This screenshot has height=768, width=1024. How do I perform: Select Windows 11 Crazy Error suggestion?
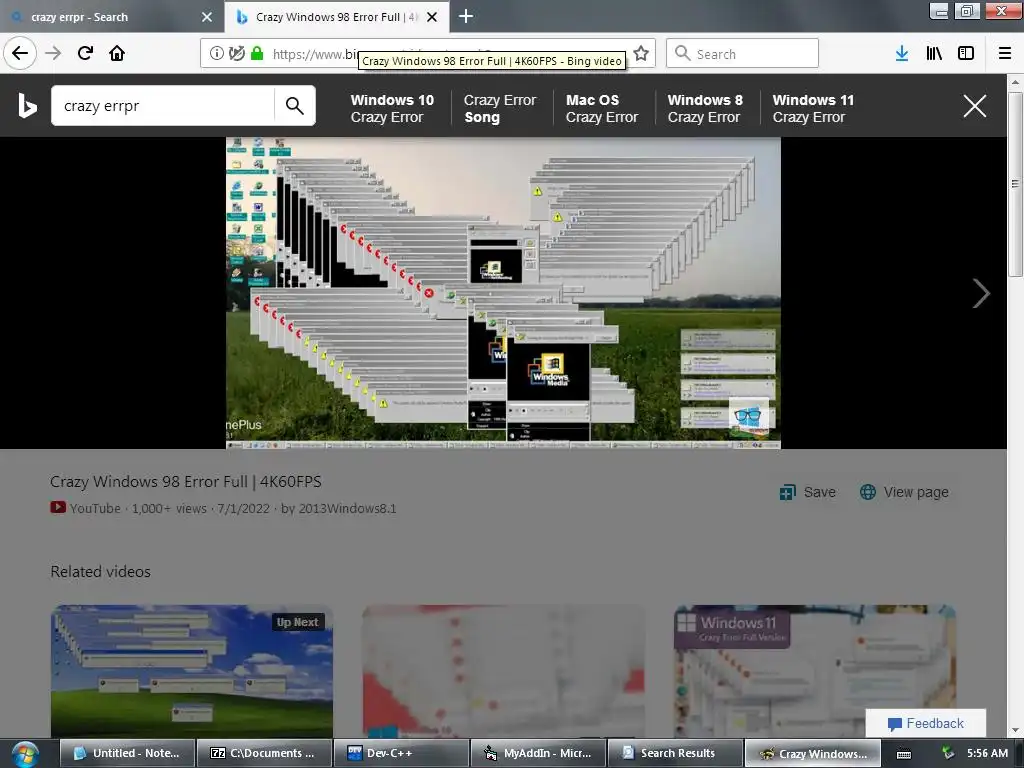pos(813,108)
